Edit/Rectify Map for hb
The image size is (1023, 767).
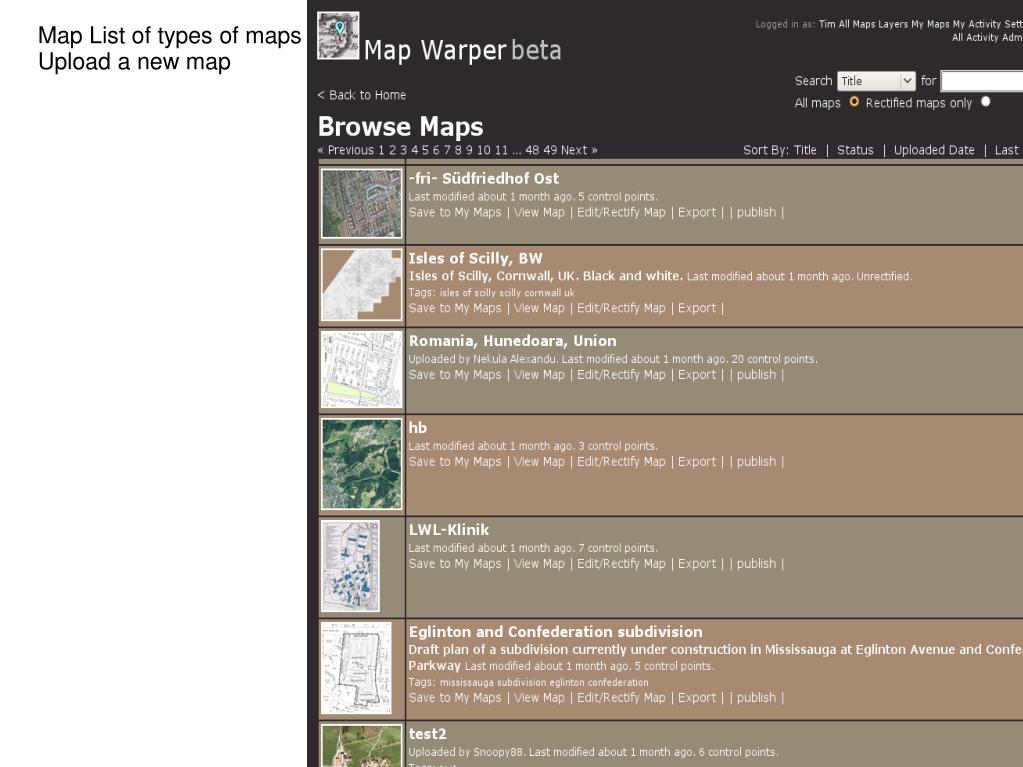click(621, 462)
